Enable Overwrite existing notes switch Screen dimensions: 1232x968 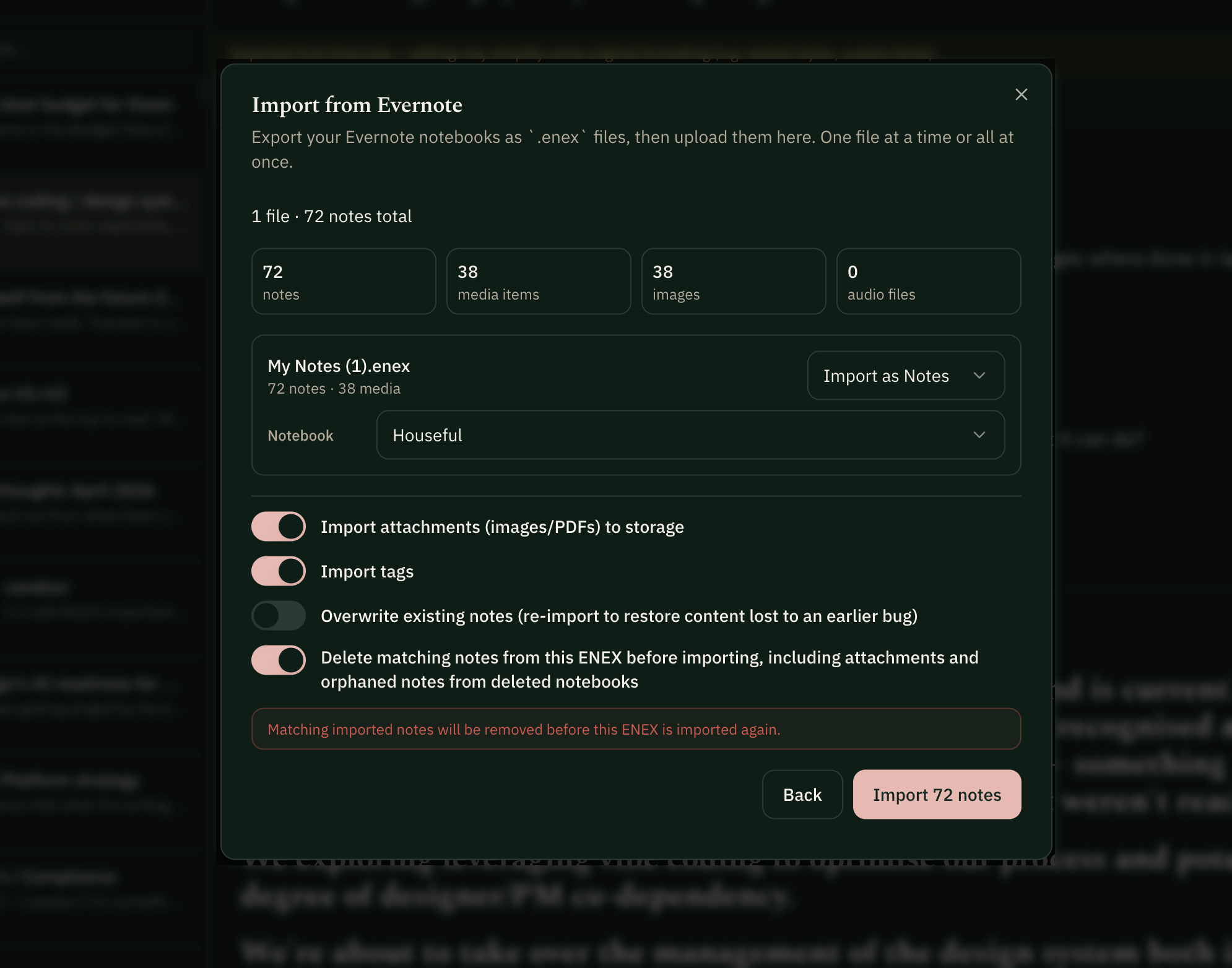(279, 616)
